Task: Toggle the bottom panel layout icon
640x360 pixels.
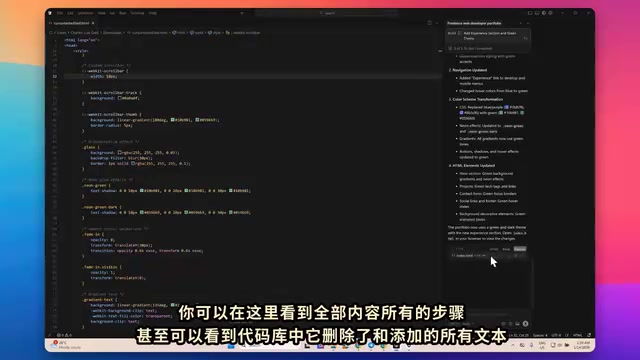Action: [537, 13]
